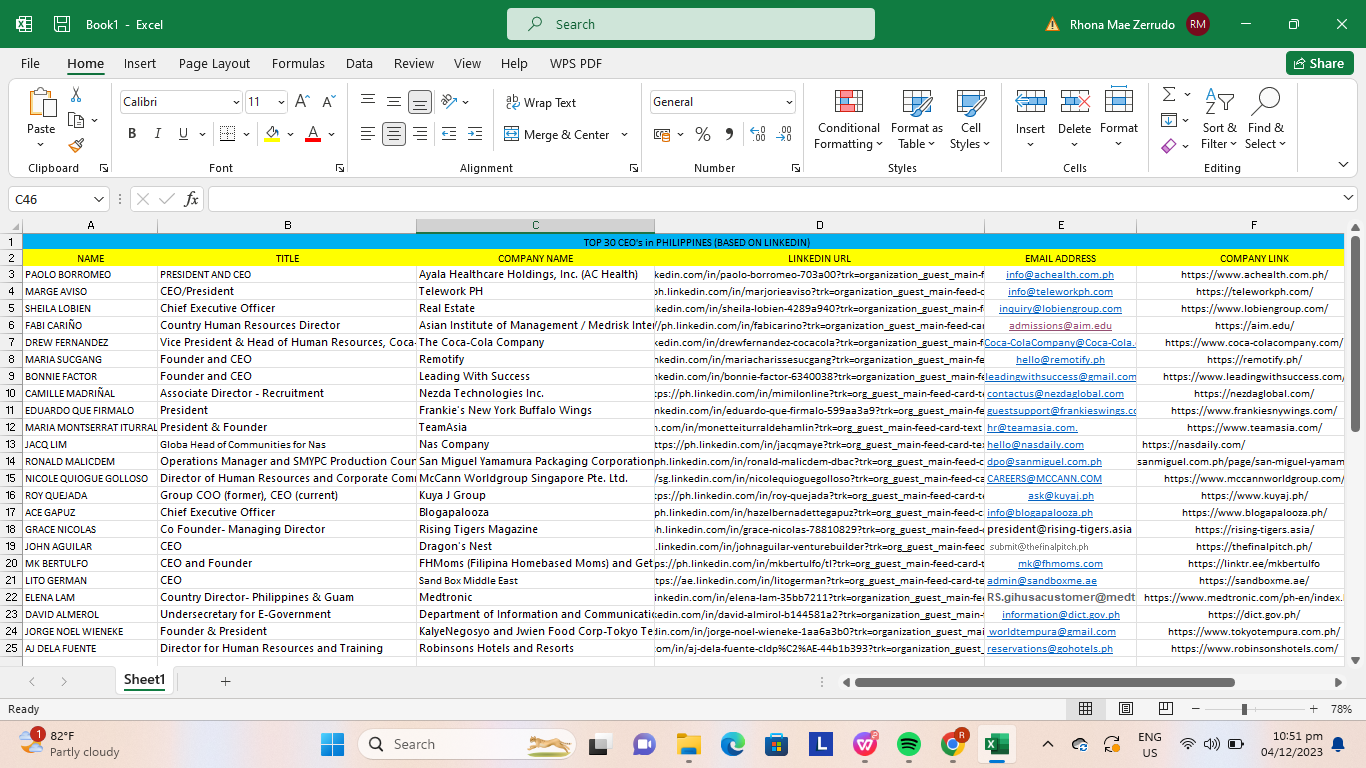Viewport: 1366px width, 768px height.
Task: Click Increase Decimal icon
Action: (x=757, y=134)
